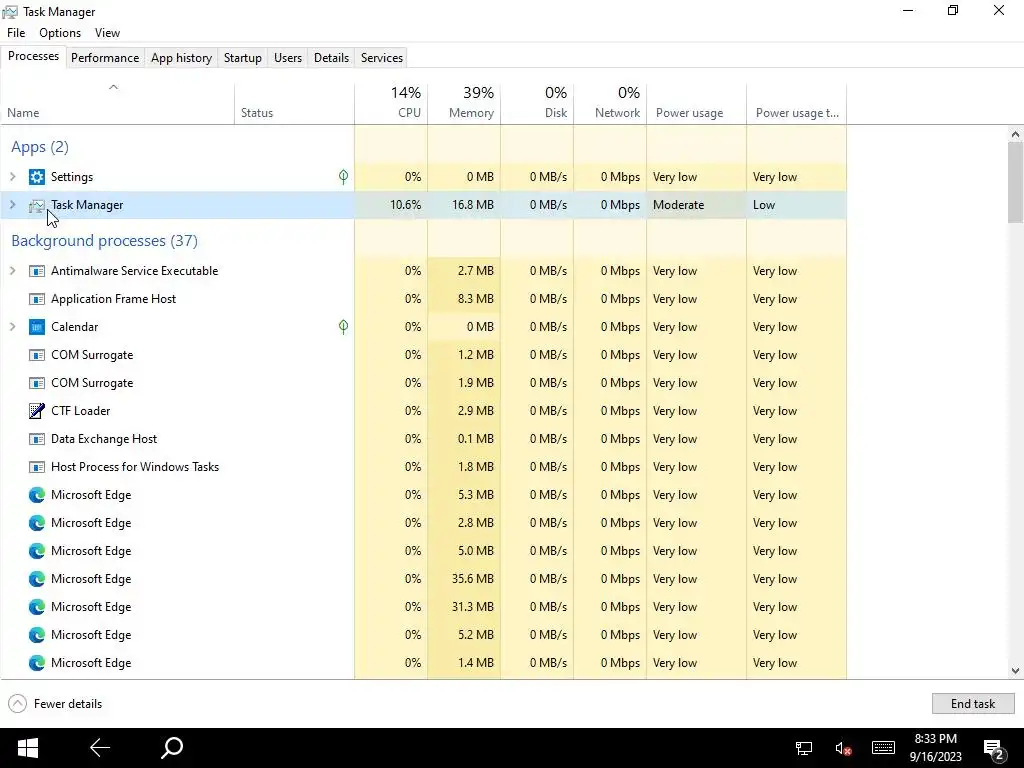Sort by Power usage trend column header
1024x768 pixels.
(797, 104)
